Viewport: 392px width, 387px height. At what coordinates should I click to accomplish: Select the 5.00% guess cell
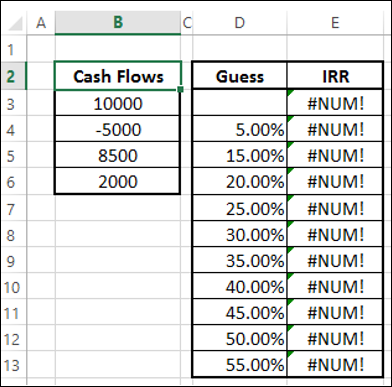(239, 129)
